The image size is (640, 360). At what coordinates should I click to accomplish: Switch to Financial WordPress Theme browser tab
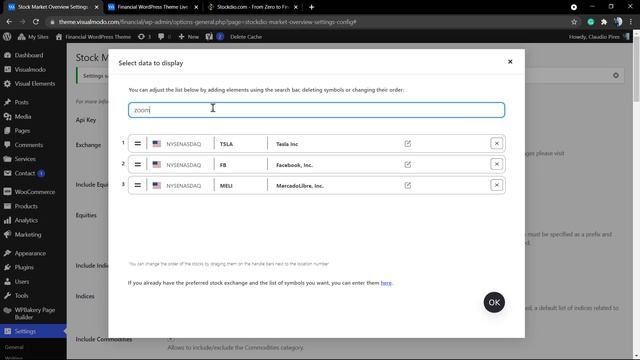[152, 7]
